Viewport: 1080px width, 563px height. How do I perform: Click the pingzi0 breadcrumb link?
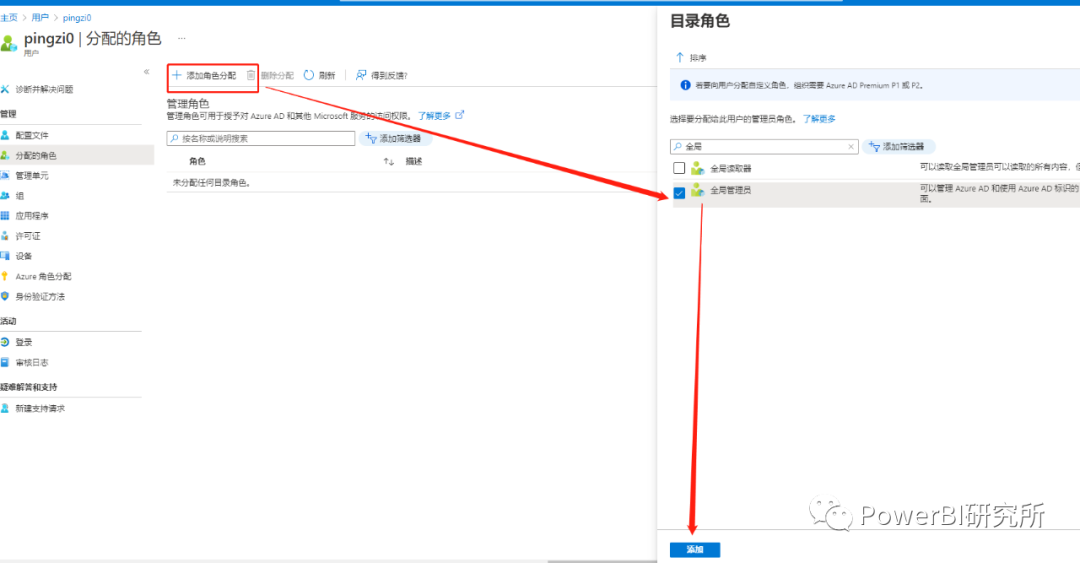(76, 18)
